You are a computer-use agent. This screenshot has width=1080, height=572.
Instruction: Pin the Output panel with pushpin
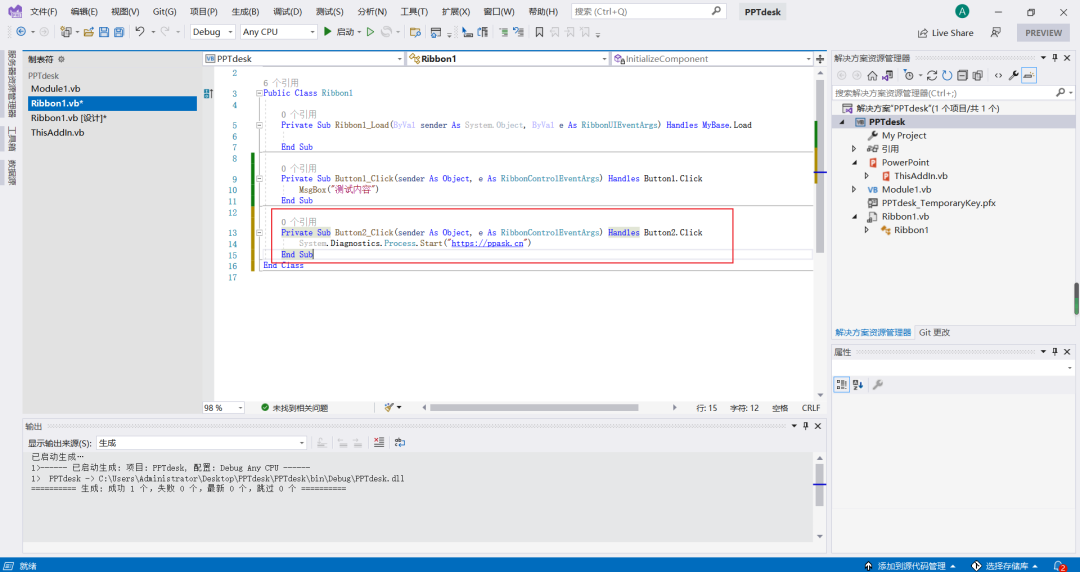click(x=806, y=426)
